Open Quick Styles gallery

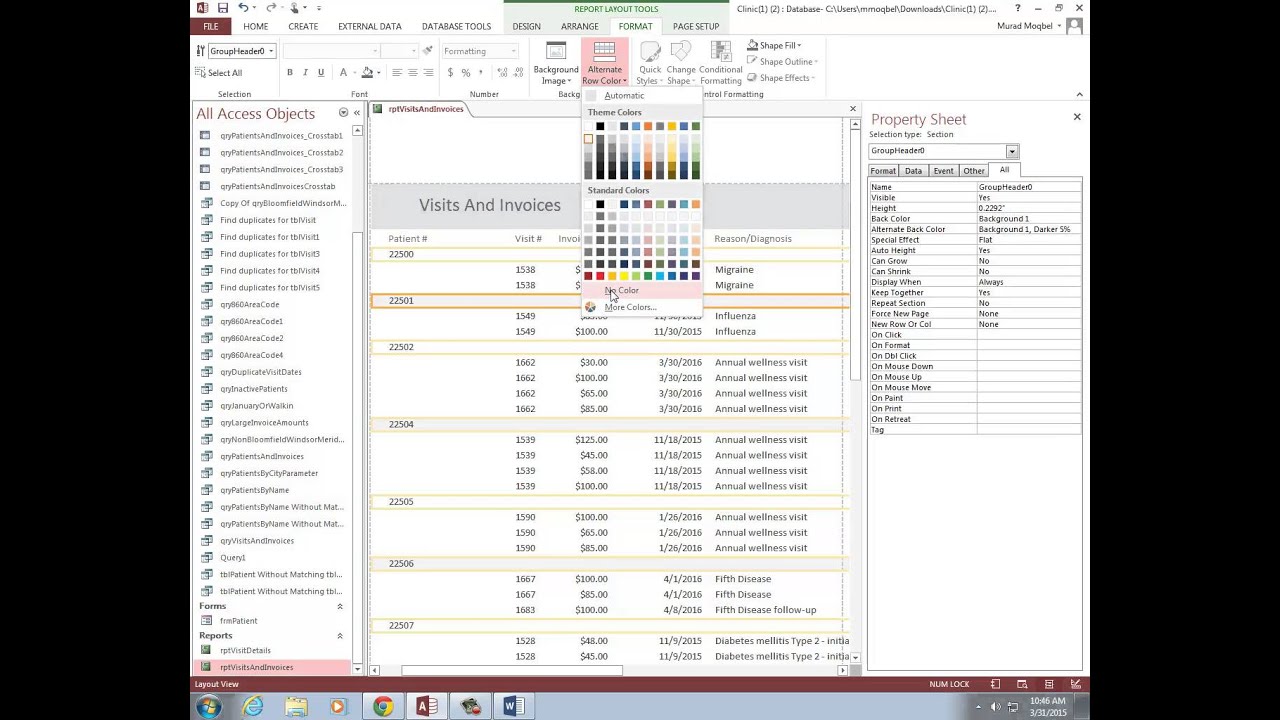[x=650, y=63]
